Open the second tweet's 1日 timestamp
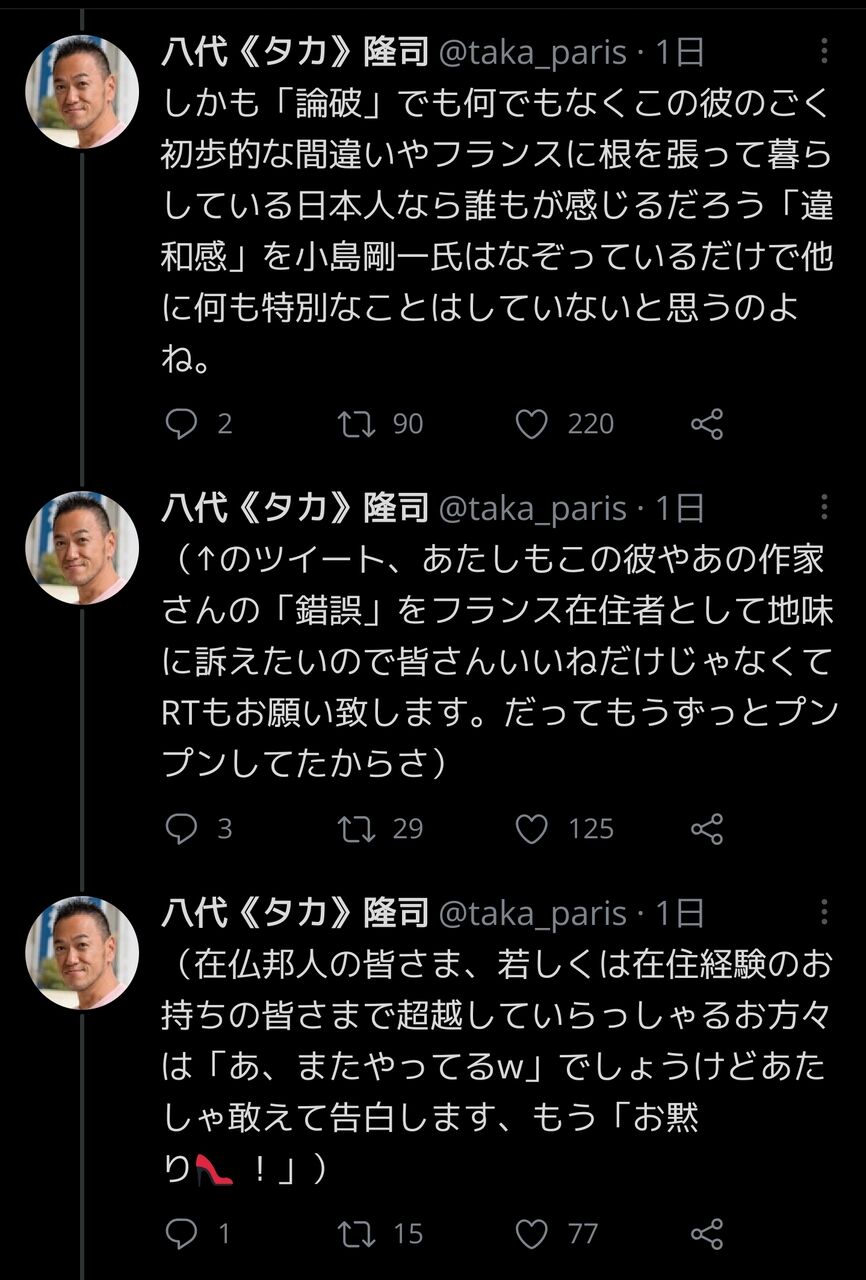Screen dimensions: 866x1280 pyautogui.click(x=680, y=509)
